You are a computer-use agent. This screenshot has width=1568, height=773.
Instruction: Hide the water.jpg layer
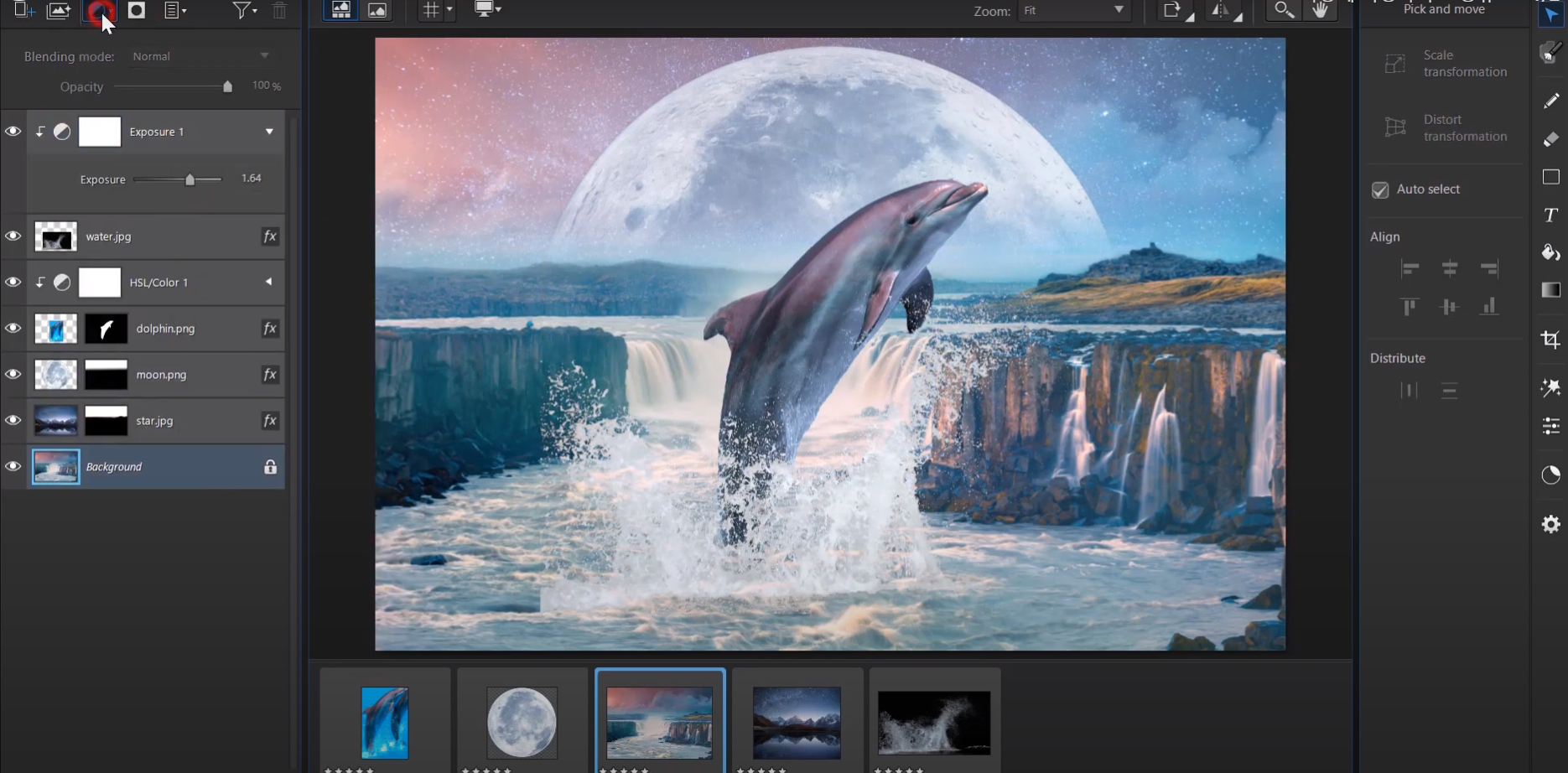(x=13, y=236)
